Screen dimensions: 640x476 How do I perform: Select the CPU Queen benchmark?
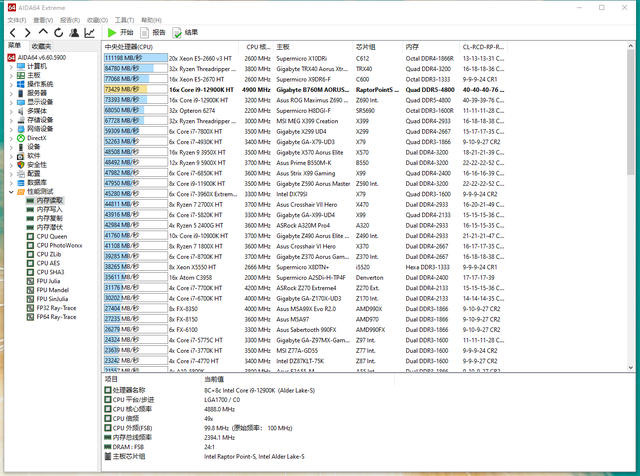(52, 236)
